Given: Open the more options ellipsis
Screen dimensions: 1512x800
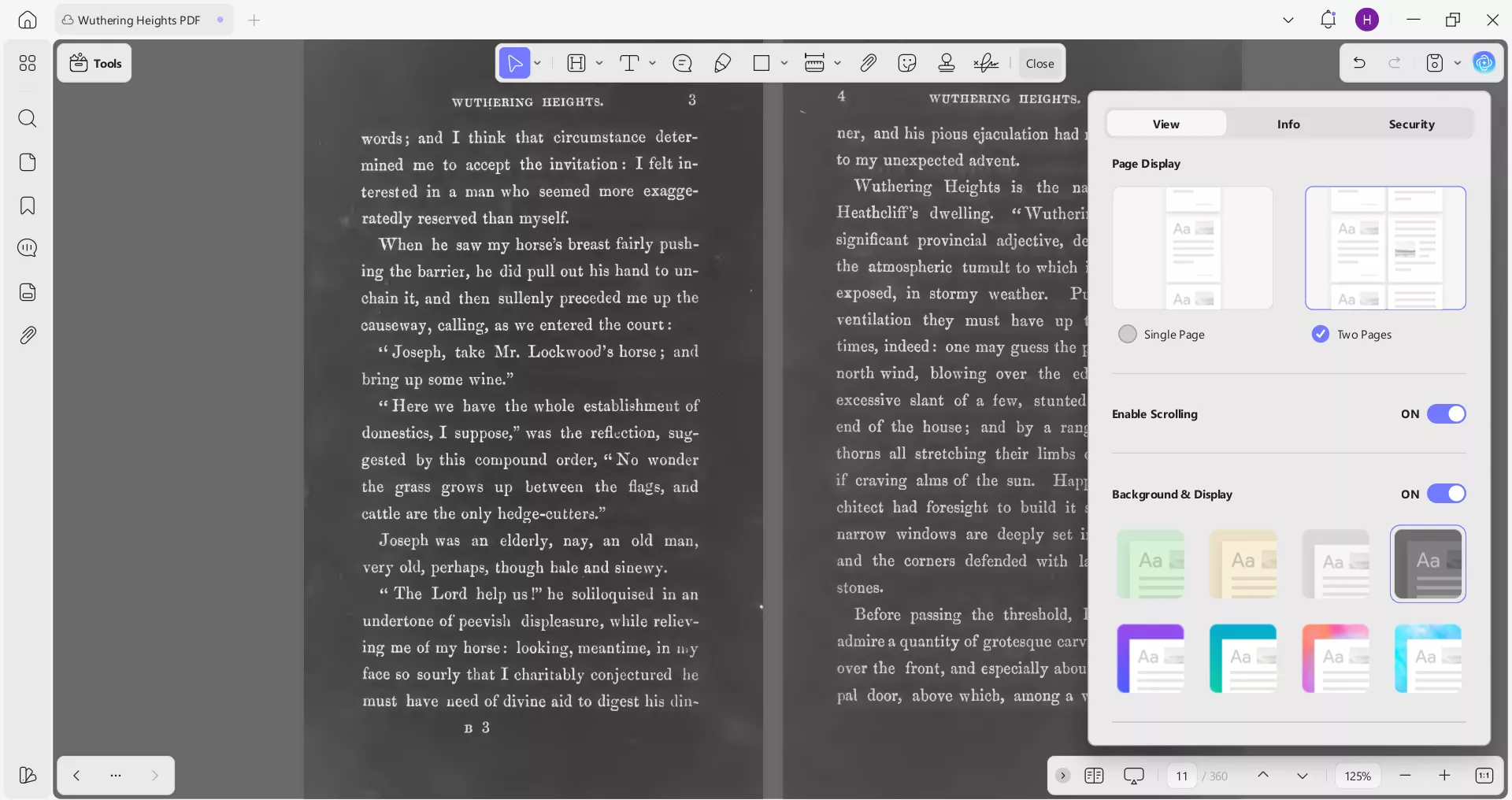Looking at the screenshot, I should tap(116, 776).
